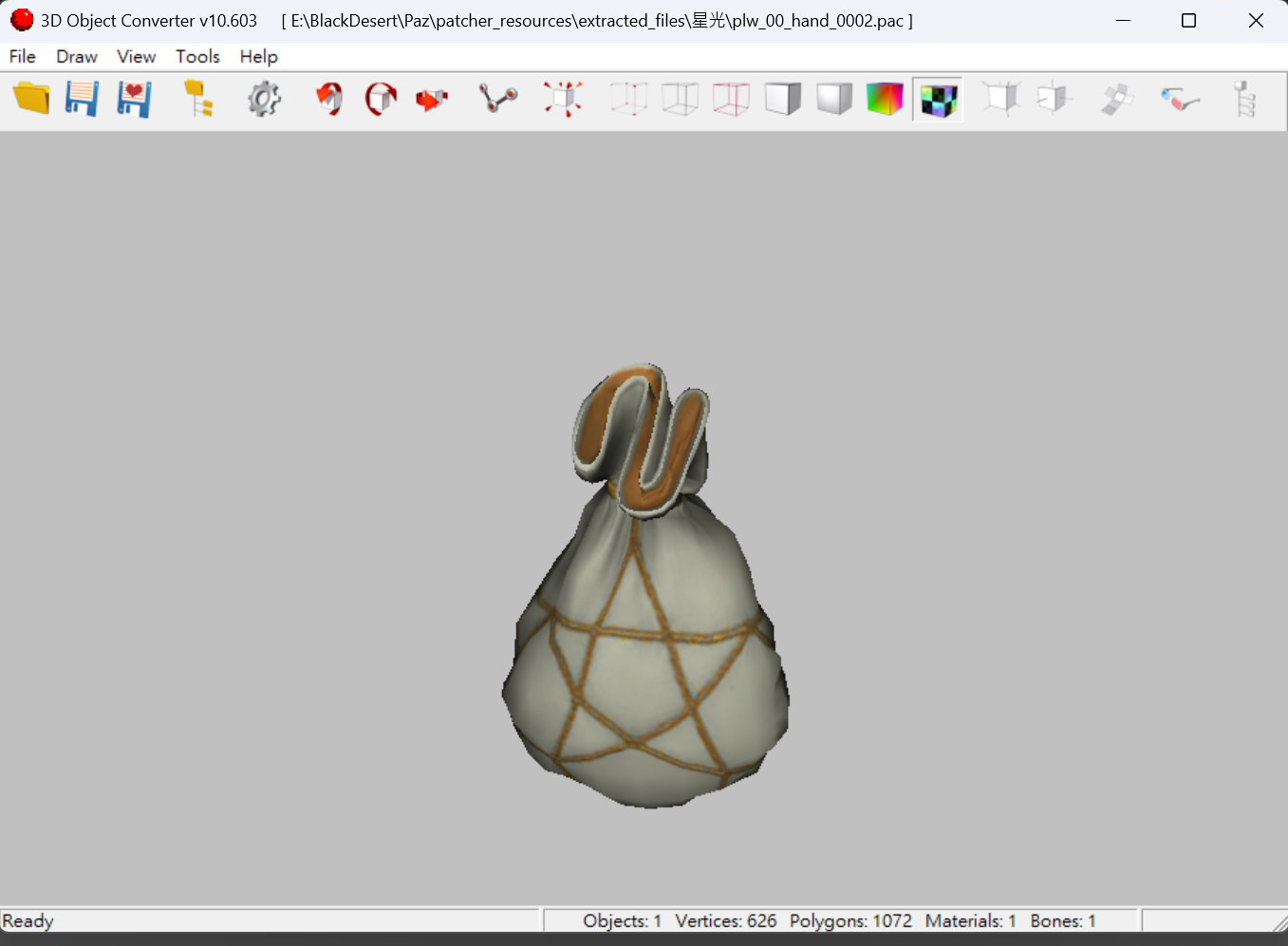Open the Help menu

(258, 57)
